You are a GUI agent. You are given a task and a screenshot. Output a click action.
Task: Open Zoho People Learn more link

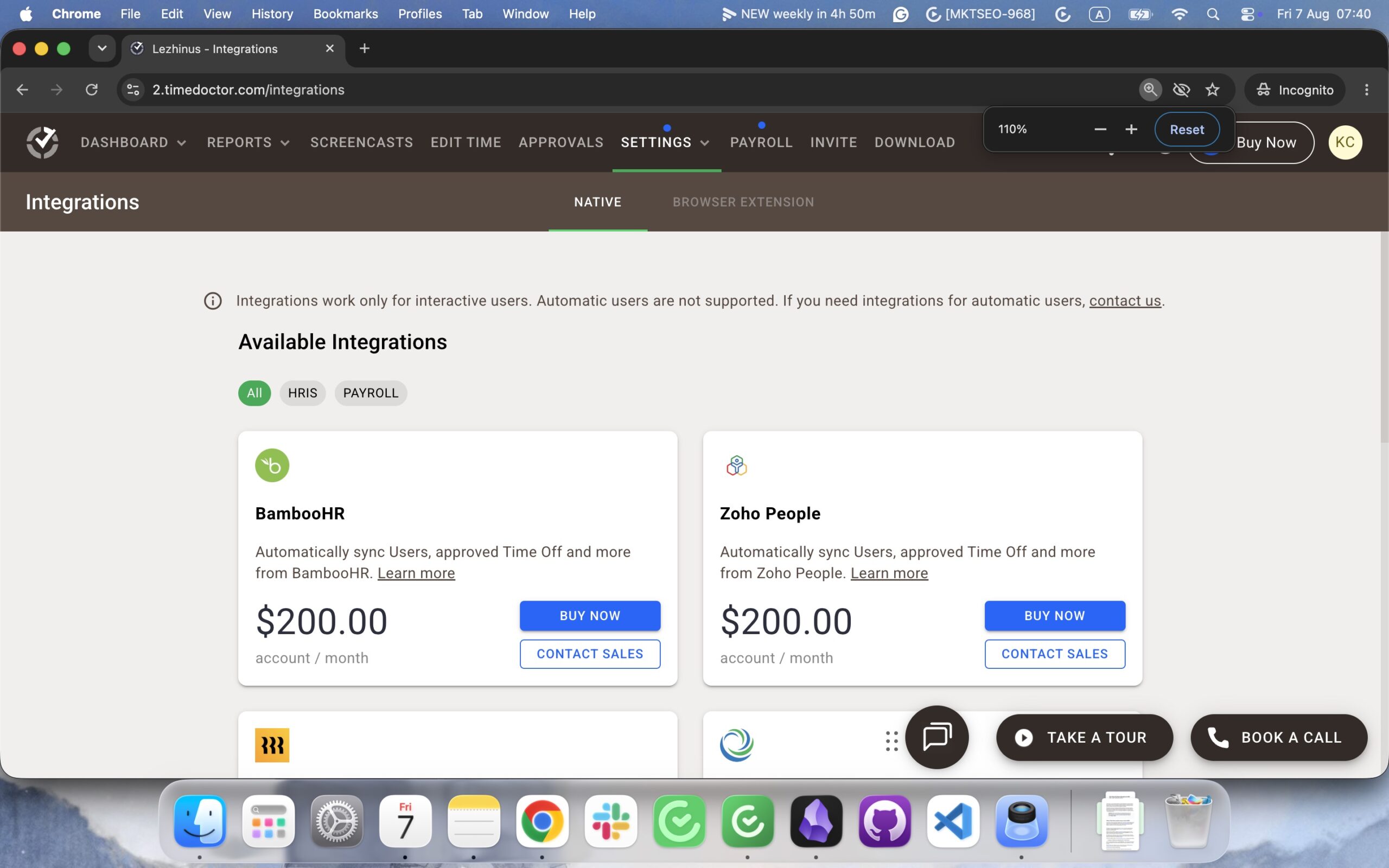tap(889, 573)
